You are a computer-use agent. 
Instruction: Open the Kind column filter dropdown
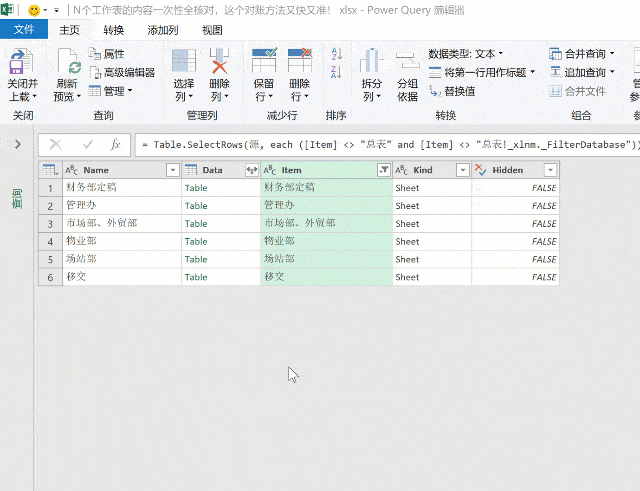(x=462, y=170)
